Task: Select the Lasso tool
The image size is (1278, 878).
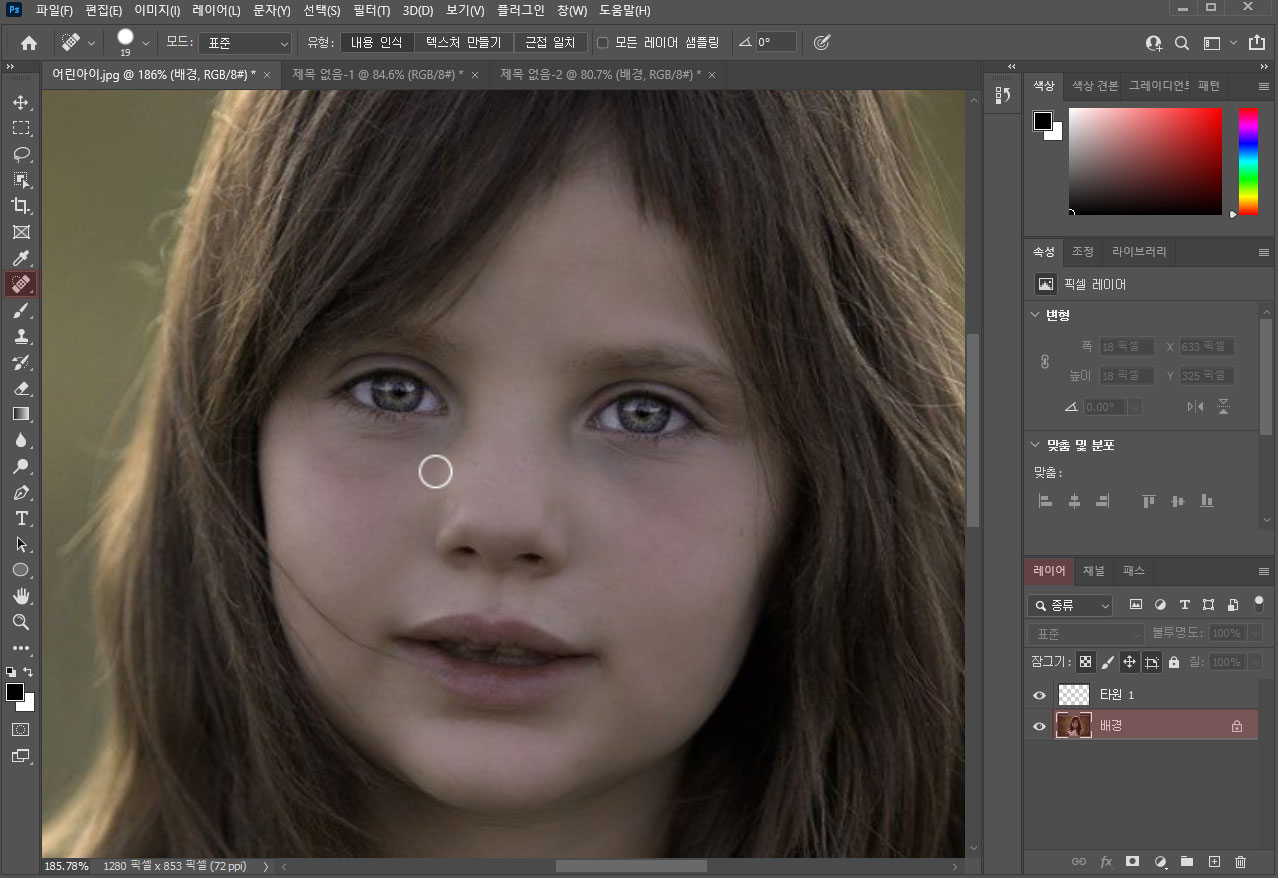Action: [x=20, y=154]
